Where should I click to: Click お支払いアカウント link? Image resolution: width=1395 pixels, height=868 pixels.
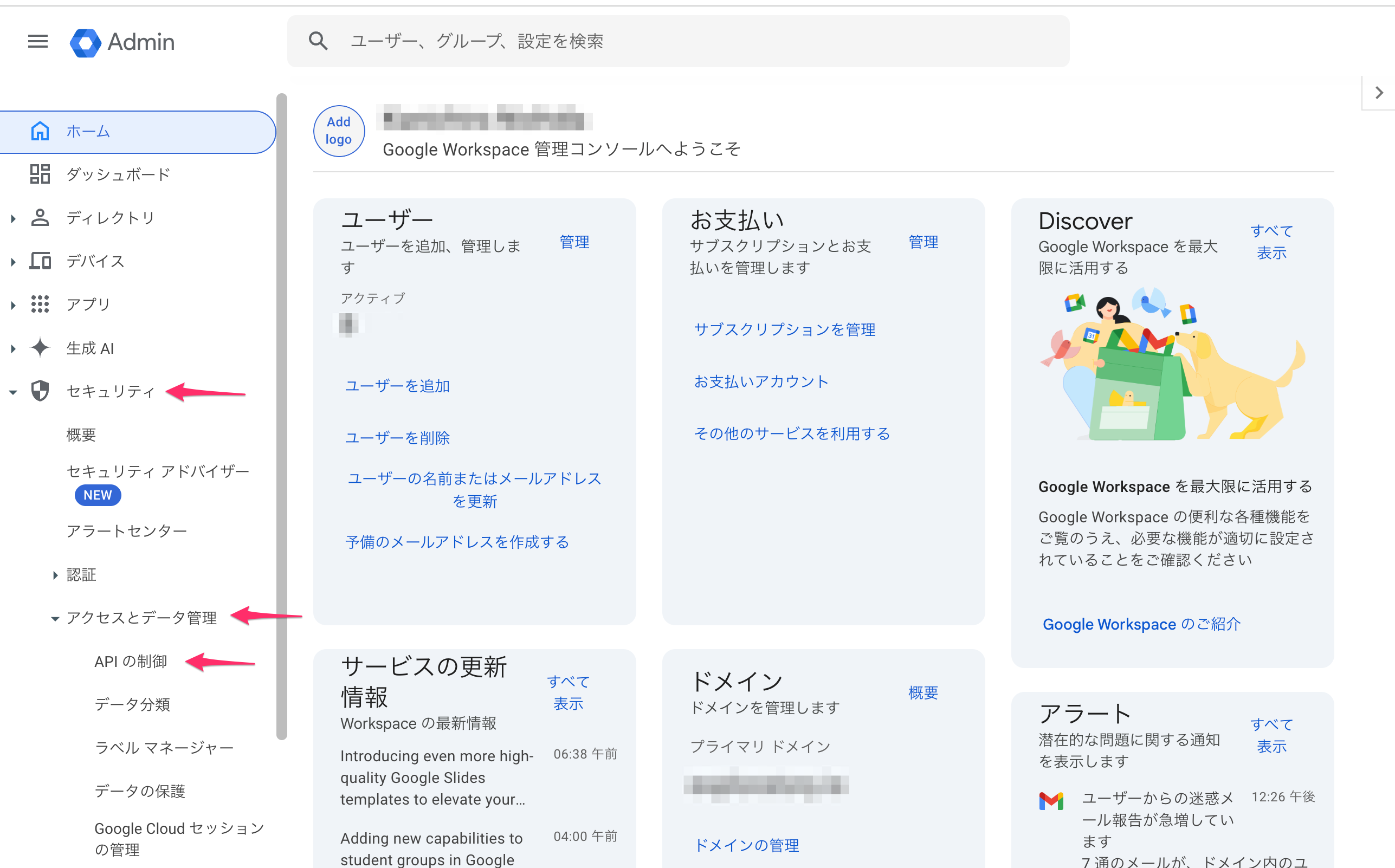(761, 382)
